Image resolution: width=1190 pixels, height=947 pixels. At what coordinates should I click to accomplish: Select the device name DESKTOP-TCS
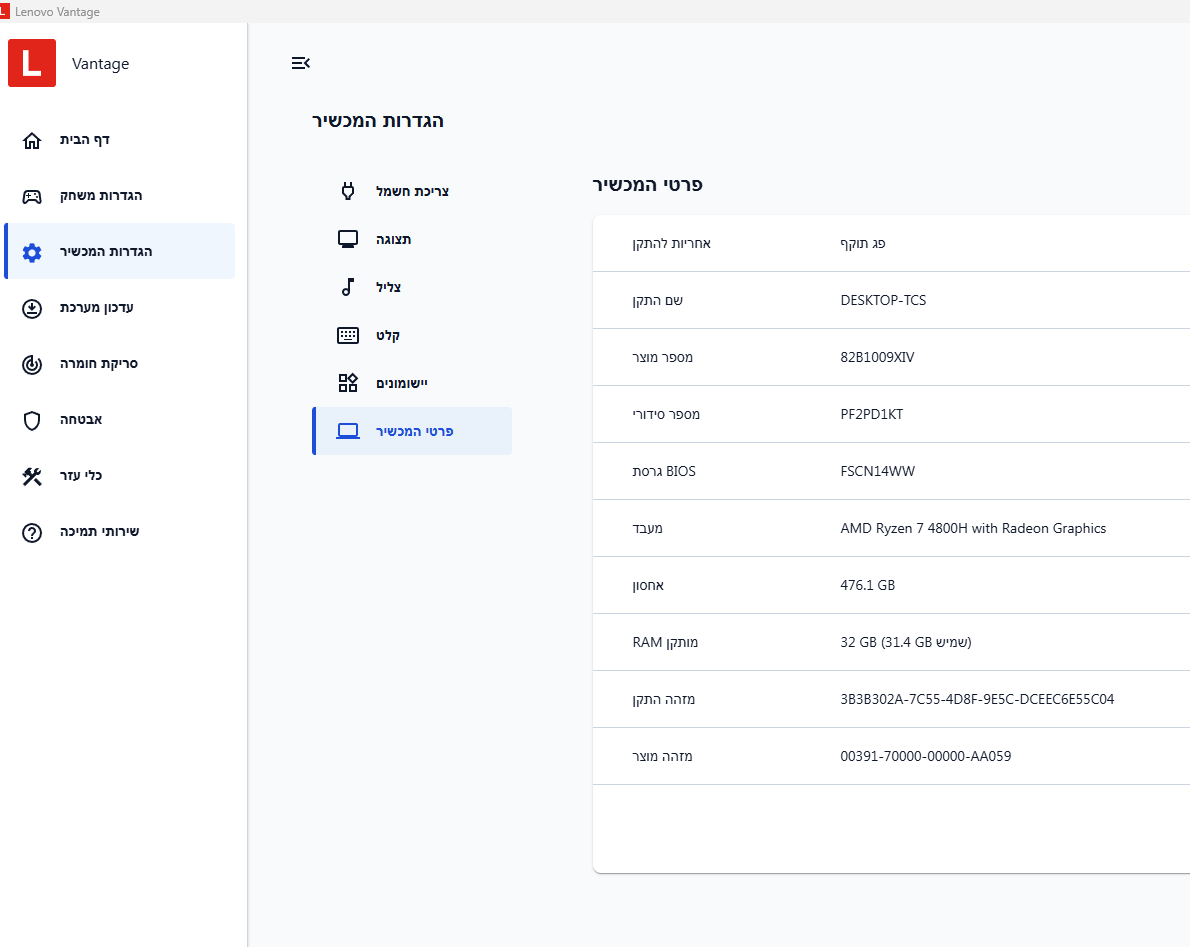pos(883,300)
